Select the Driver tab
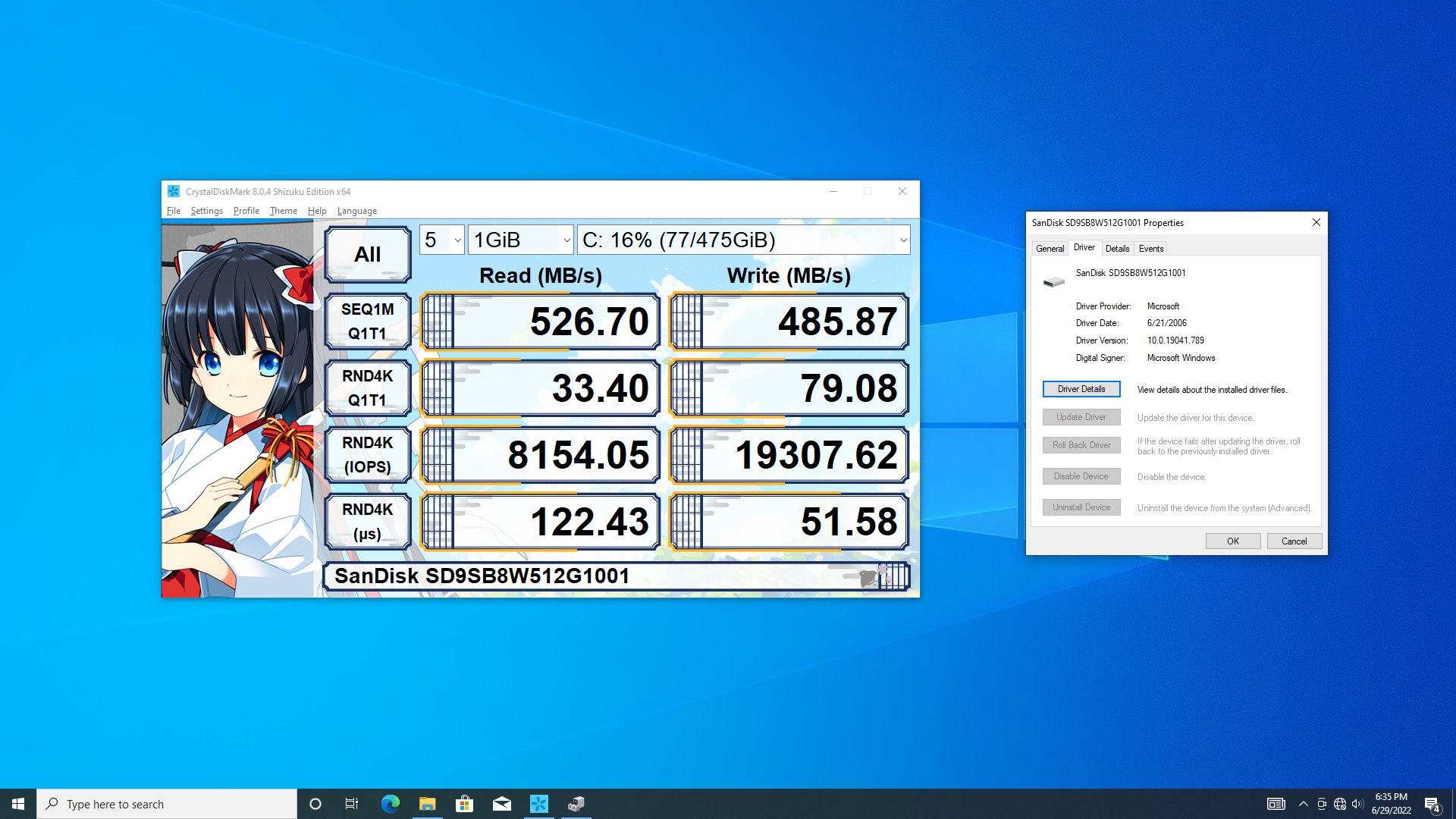The height and width of the screenshot is (819, 1456). pyautogui.click(x=1084, y=247)
